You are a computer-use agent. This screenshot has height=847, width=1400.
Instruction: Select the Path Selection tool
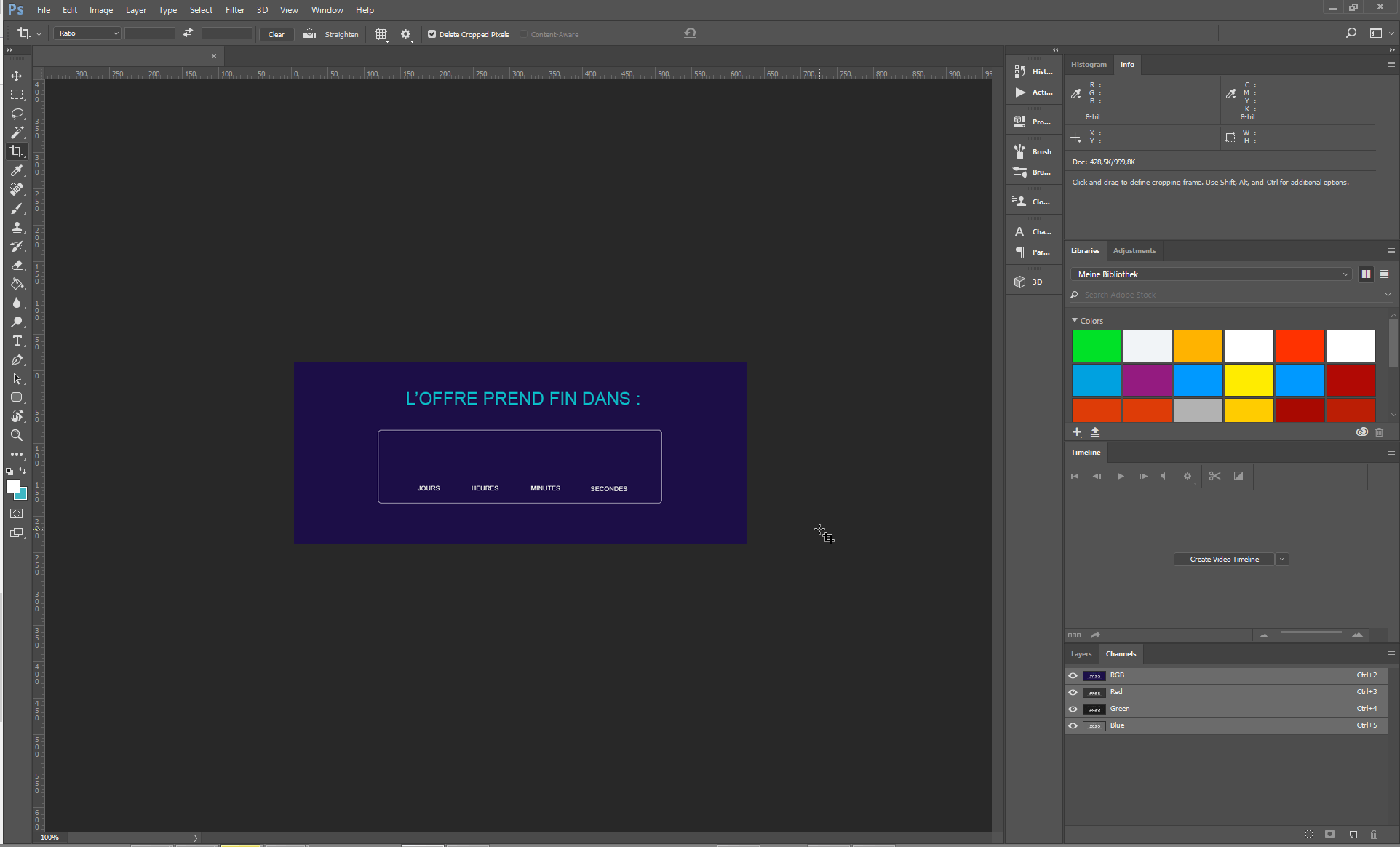pos(17,378)
